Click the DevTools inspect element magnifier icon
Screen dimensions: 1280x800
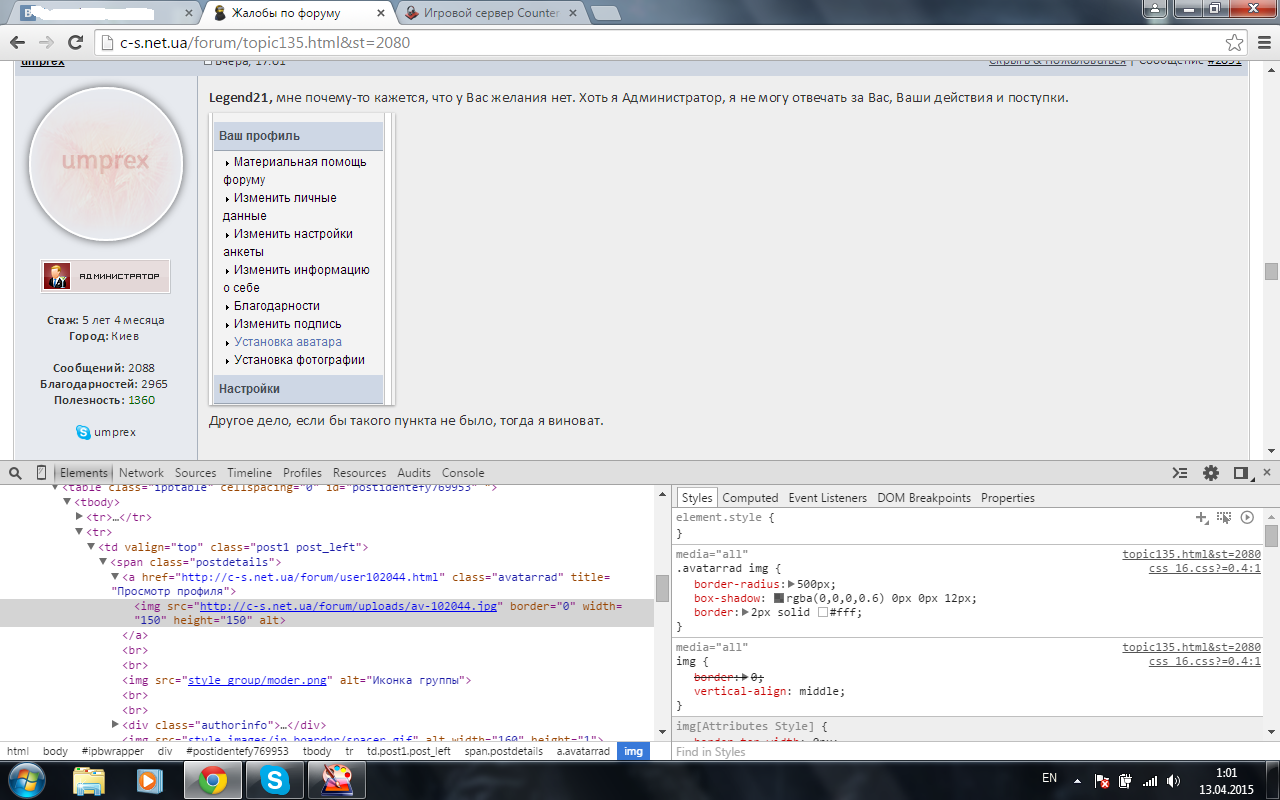point(16,473)
